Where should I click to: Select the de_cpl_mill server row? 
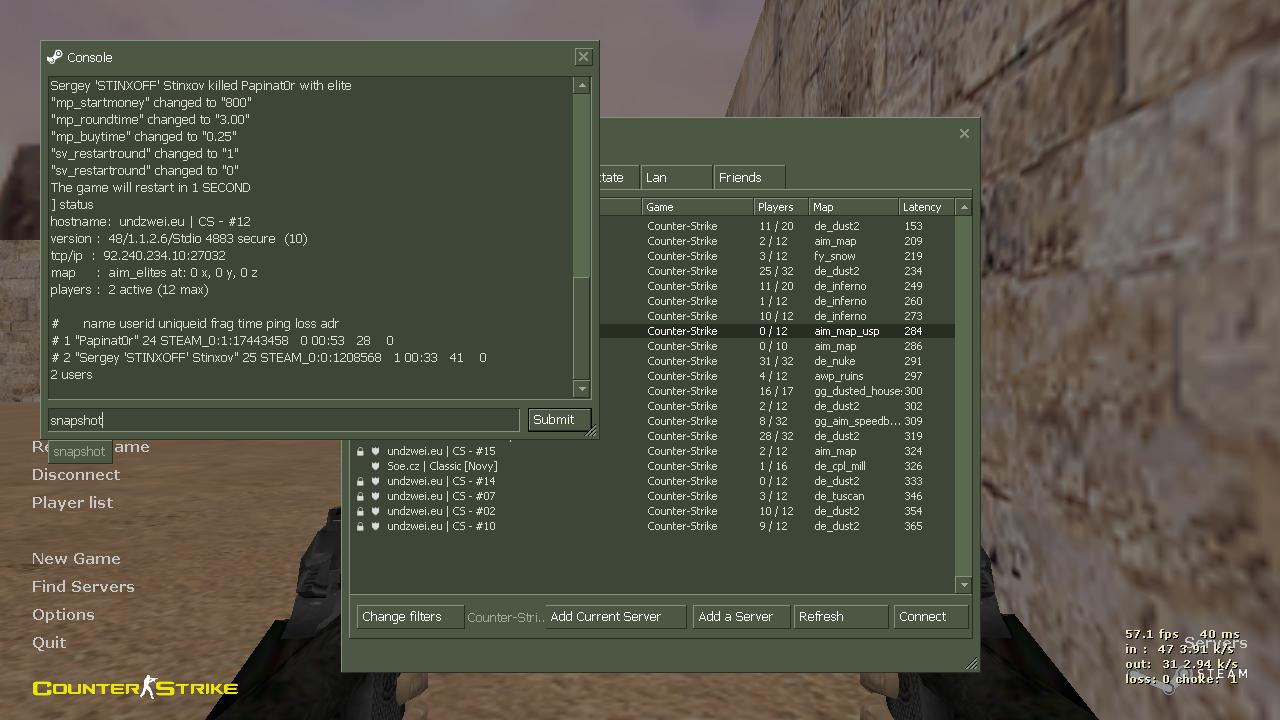(653, 466)
